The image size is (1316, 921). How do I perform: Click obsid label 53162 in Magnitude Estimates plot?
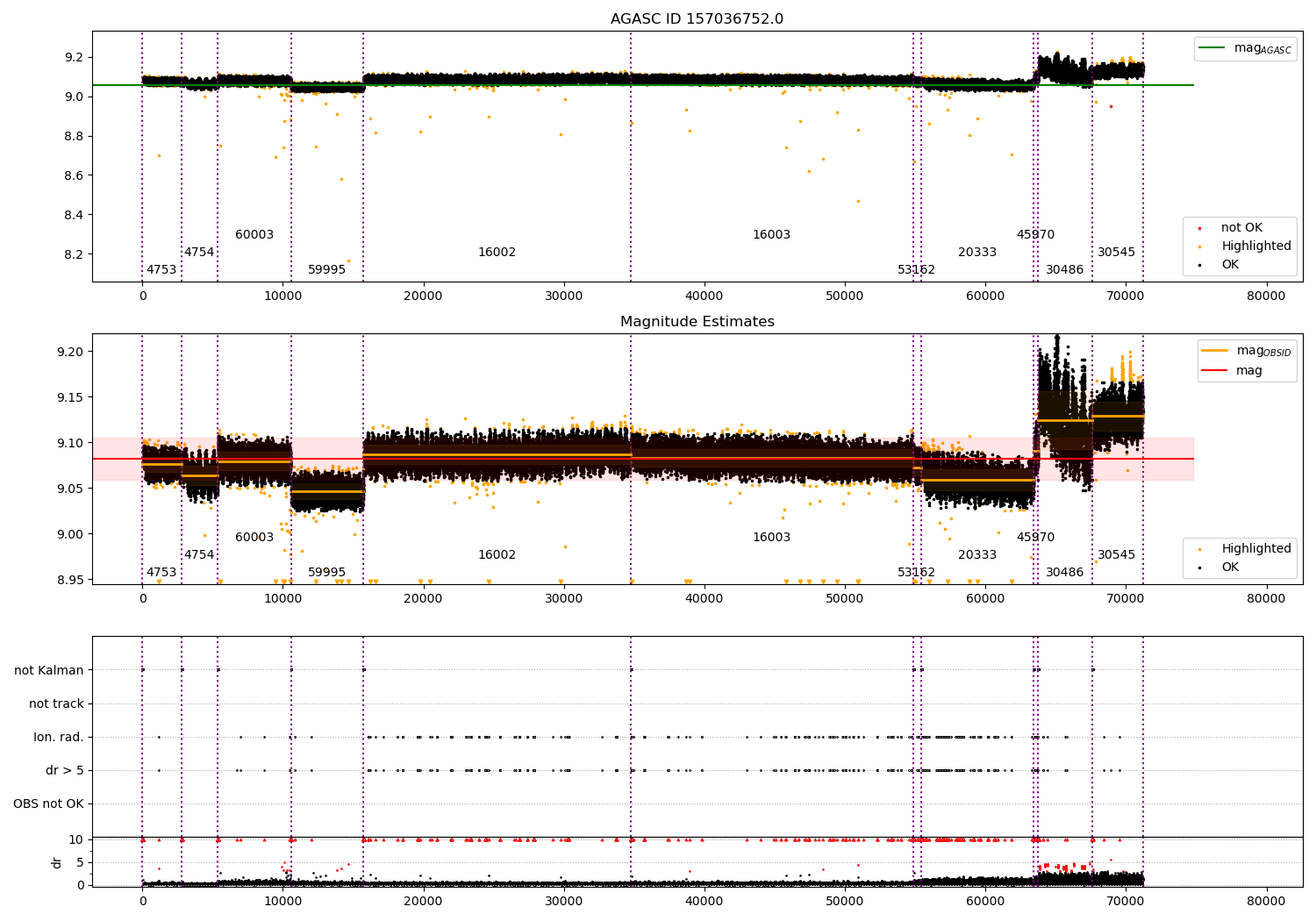(x=916, y=572)
